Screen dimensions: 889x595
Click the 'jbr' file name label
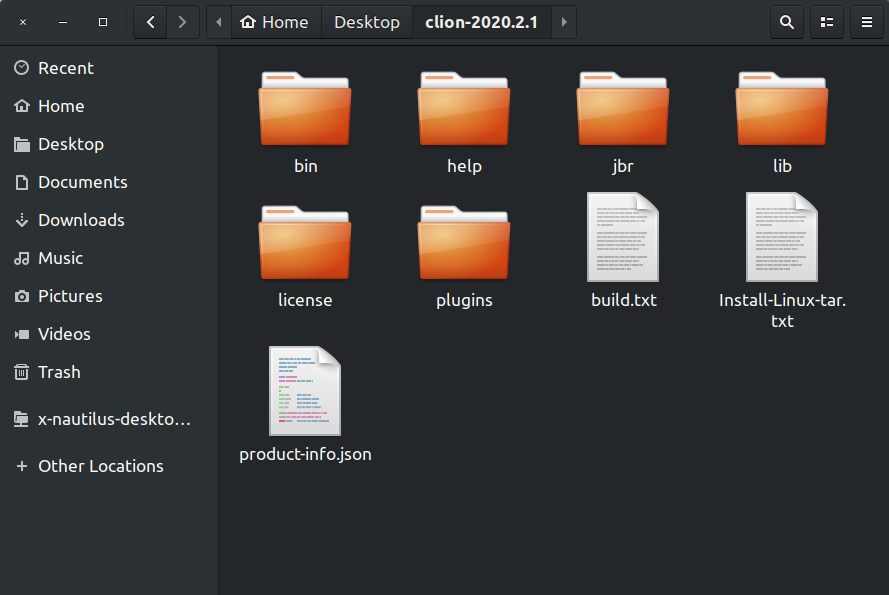click(x=623, y=166)
